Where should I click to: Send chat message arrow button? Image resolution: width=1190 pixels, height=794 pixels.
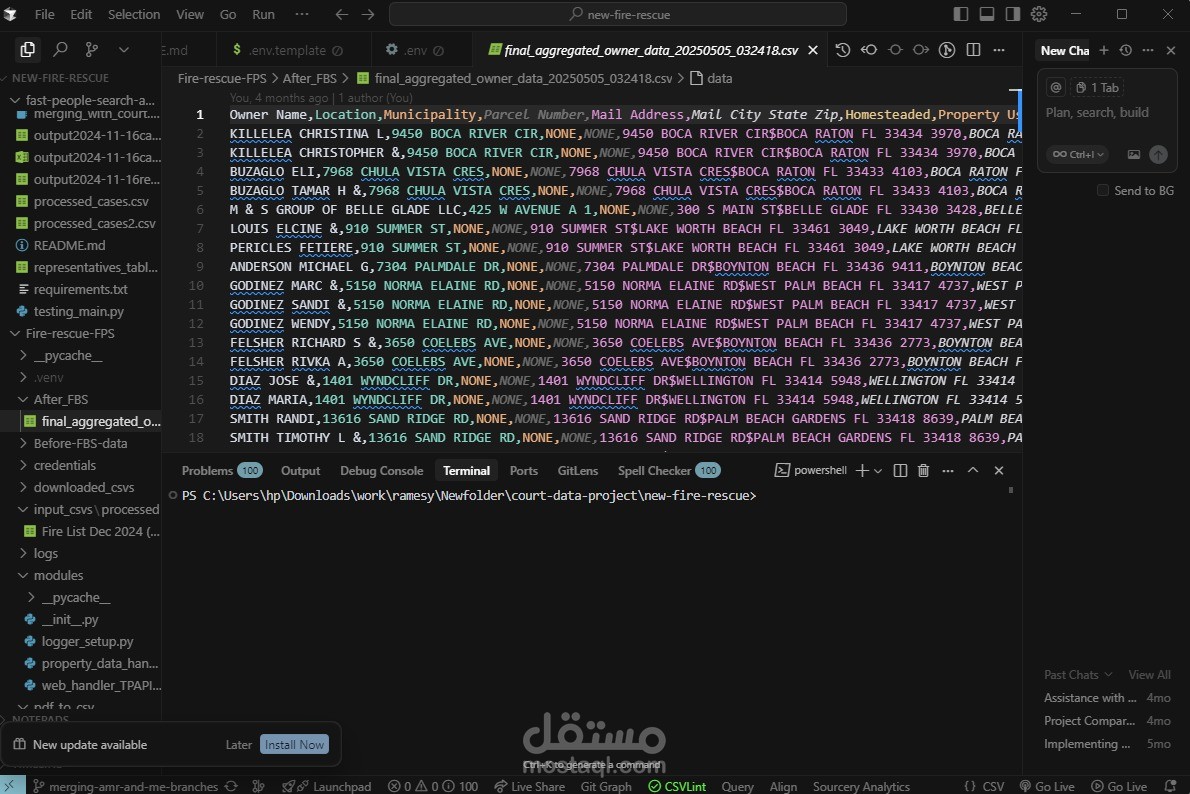pos(1158,154)
